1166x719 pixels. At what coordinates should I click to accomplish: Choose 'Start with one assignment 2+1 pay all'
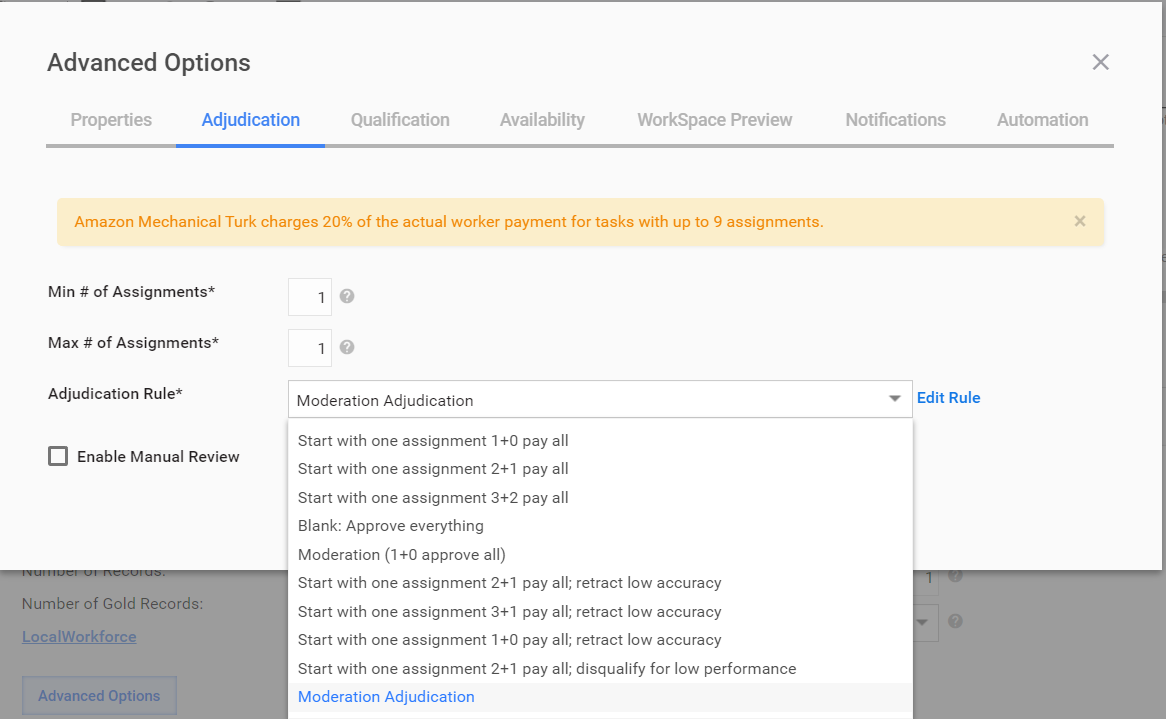[600, 469]
